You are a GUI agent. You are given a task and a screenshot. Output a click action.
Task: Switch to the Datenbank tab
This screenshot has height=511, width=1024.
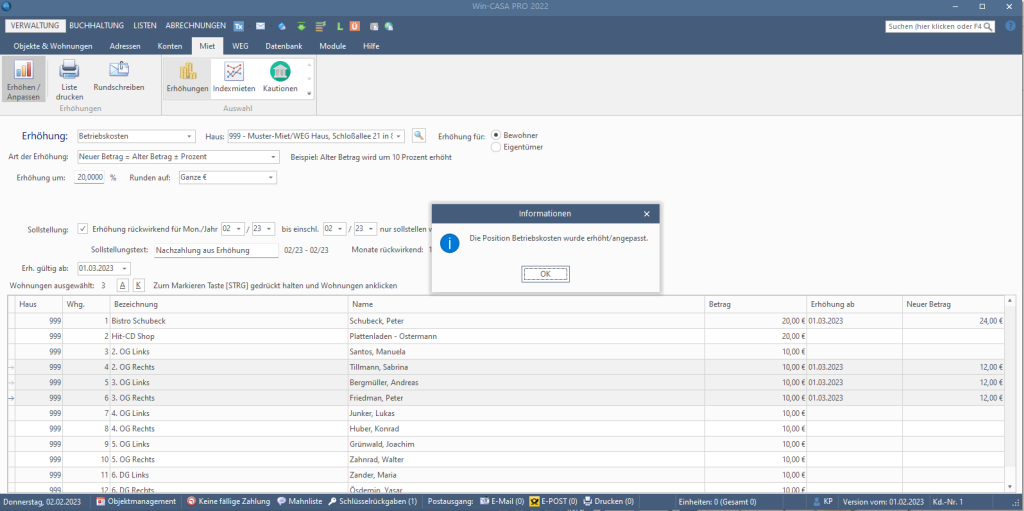[x=282, y=46]
